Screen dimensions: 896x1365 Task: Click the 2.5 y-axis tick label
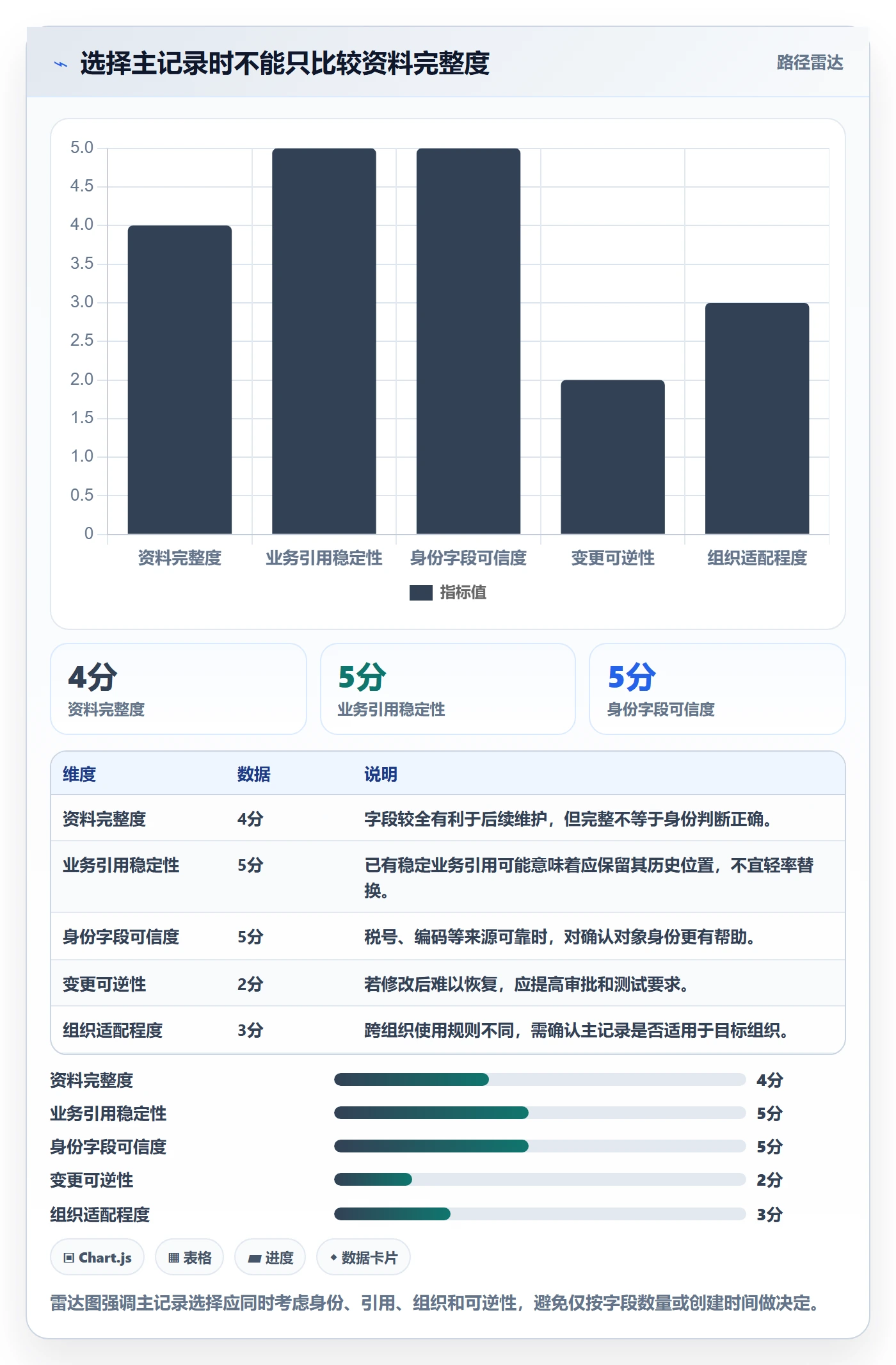(82, 341)
